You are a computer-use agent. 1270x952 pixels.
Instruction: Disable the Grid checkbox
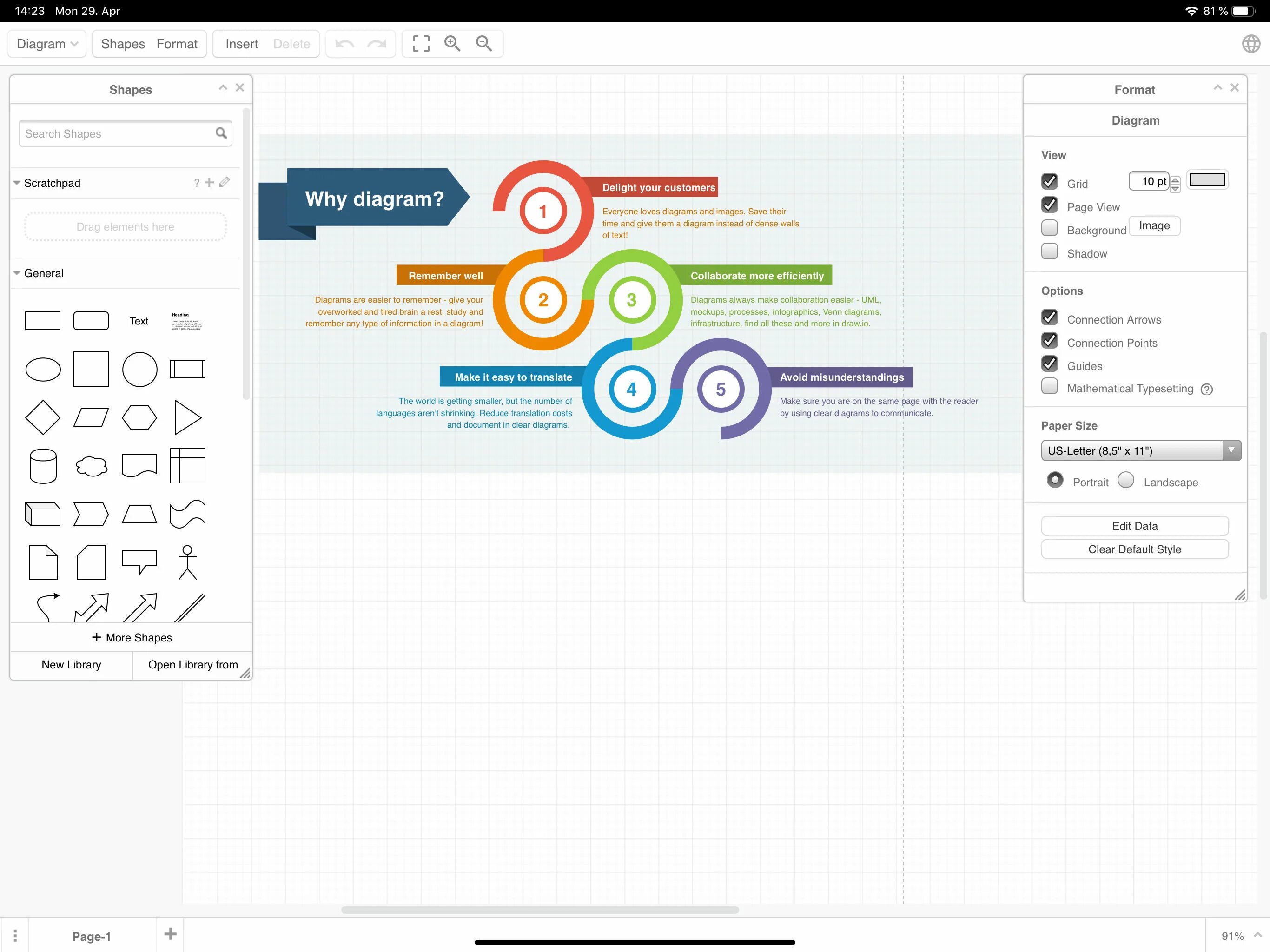1049,181
